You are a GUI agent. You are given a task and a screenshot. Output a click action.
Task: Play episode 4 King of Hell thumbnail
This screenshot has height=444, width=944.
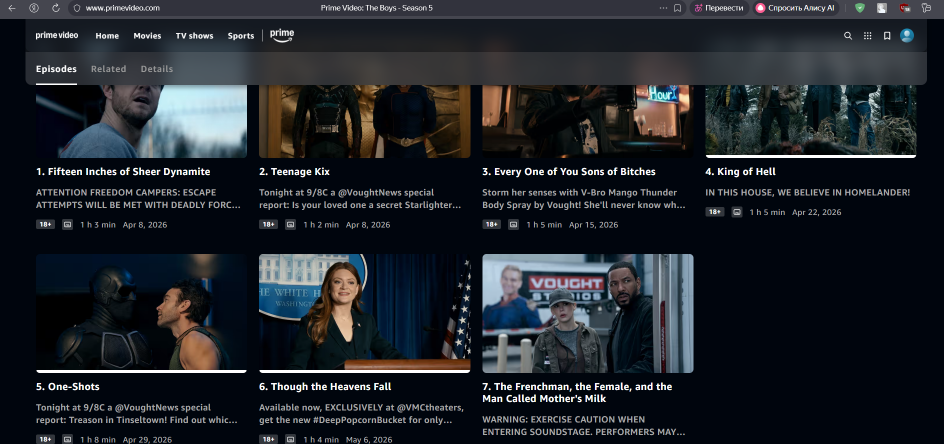click(811, 120)
